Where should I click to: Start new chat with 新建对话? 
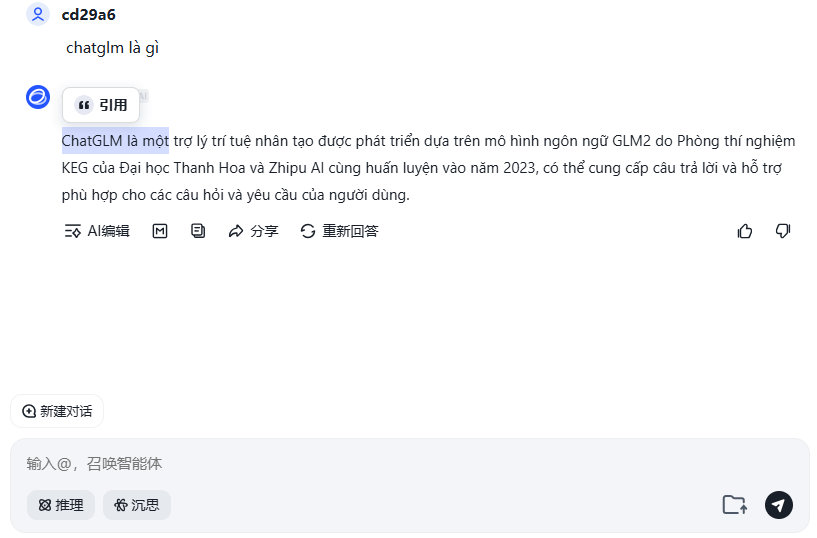(57, 411)
